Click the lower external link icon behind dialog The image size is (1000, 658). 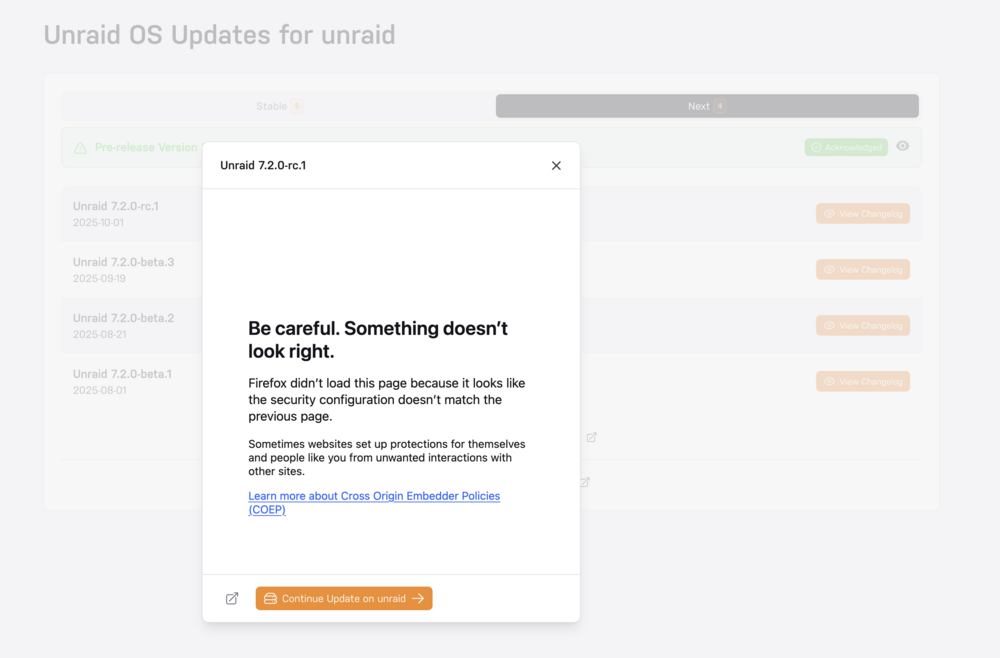pos(585,482)
